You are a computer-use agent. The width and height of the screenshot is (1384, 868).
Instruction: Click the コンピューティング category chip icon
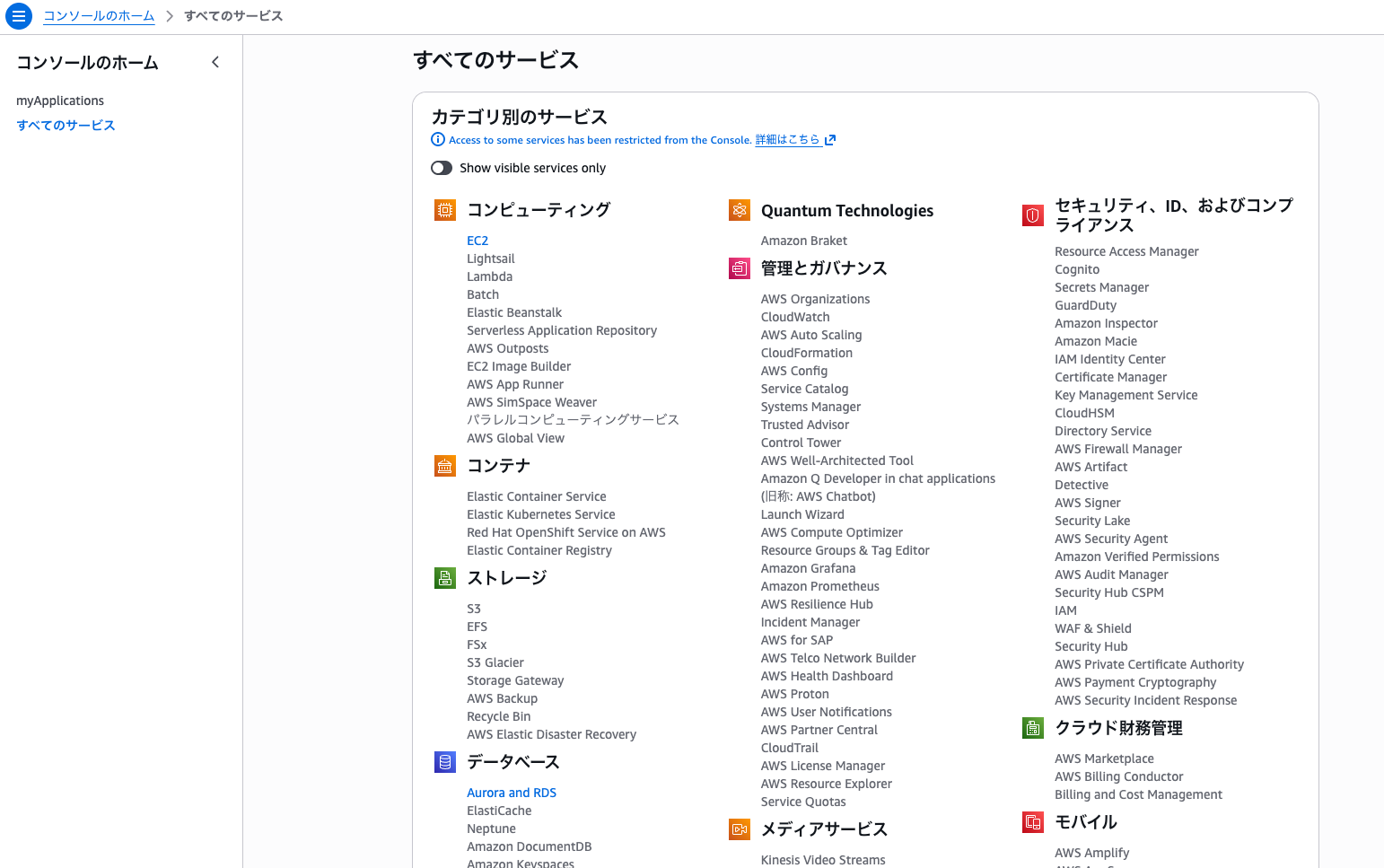pyautogui.click(x=444, y=208)
